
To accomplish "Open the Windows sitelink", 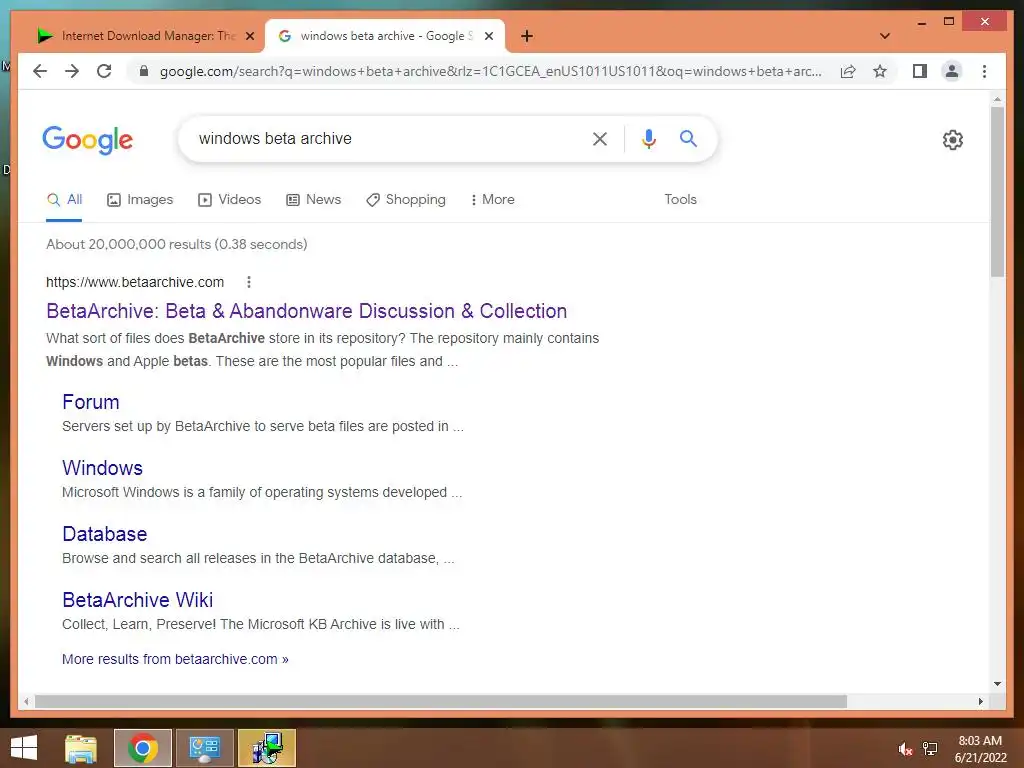I will coord(103,468).
